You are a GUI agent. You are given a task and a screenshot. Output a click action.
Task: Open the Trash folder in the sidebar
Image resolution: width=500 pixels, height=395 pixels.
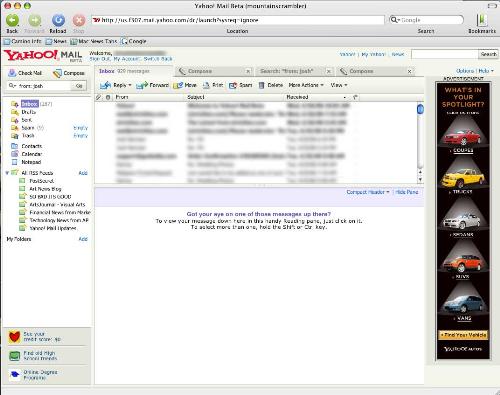tap(28, 136)
